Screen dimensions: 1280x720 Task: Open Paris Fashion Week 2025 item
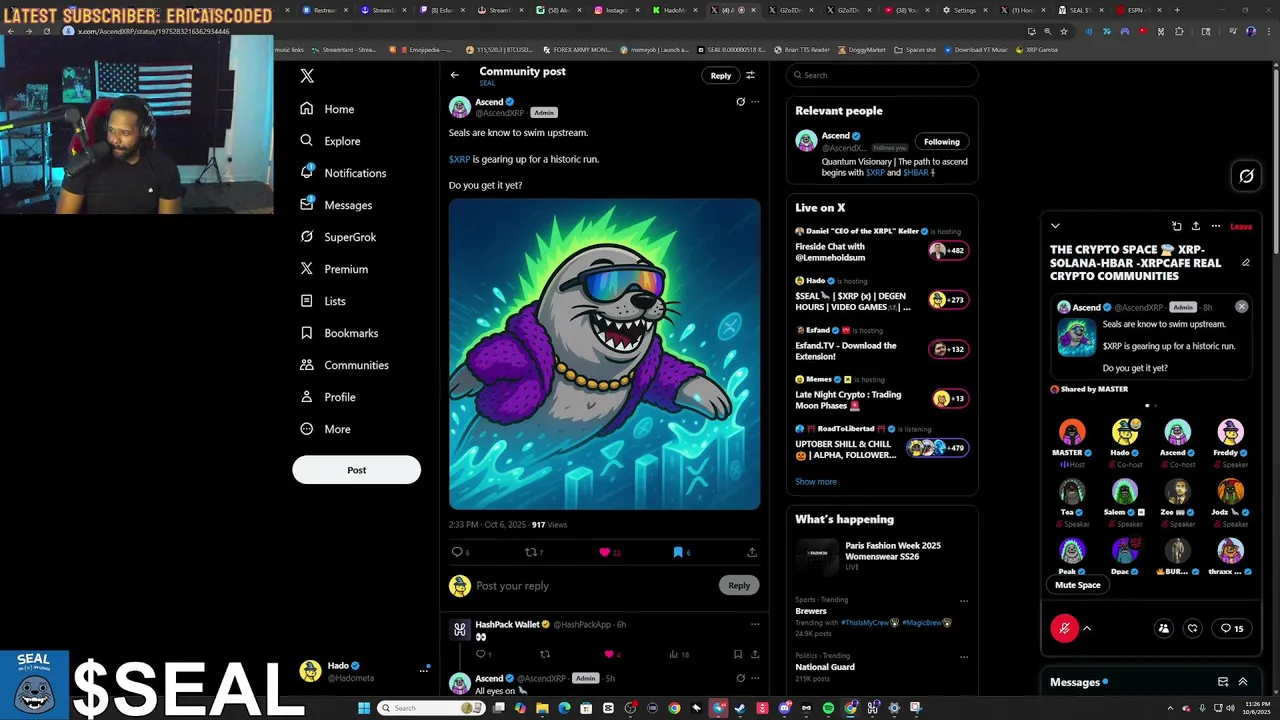tap(880, 555)
